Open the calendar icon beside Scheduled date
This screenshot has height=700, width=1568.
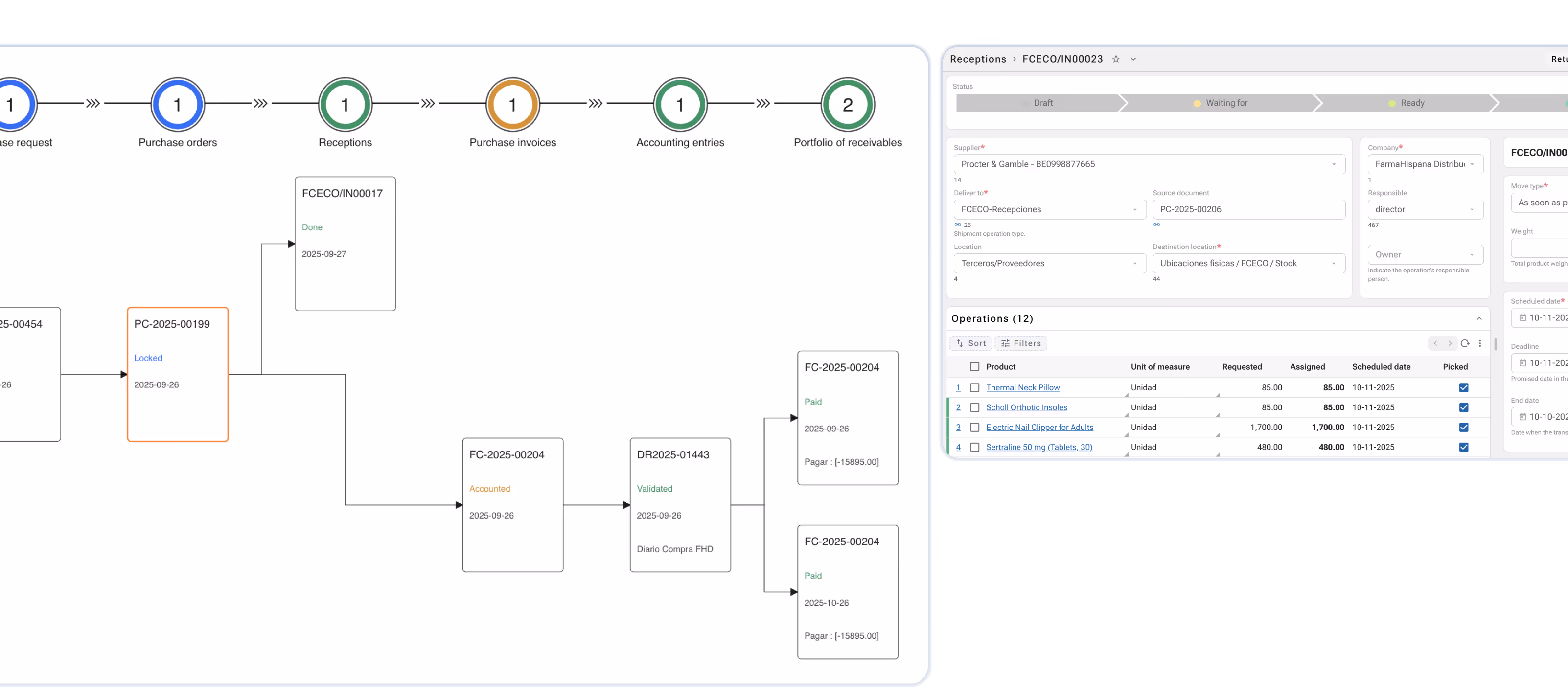click(x=1521, y=317)
